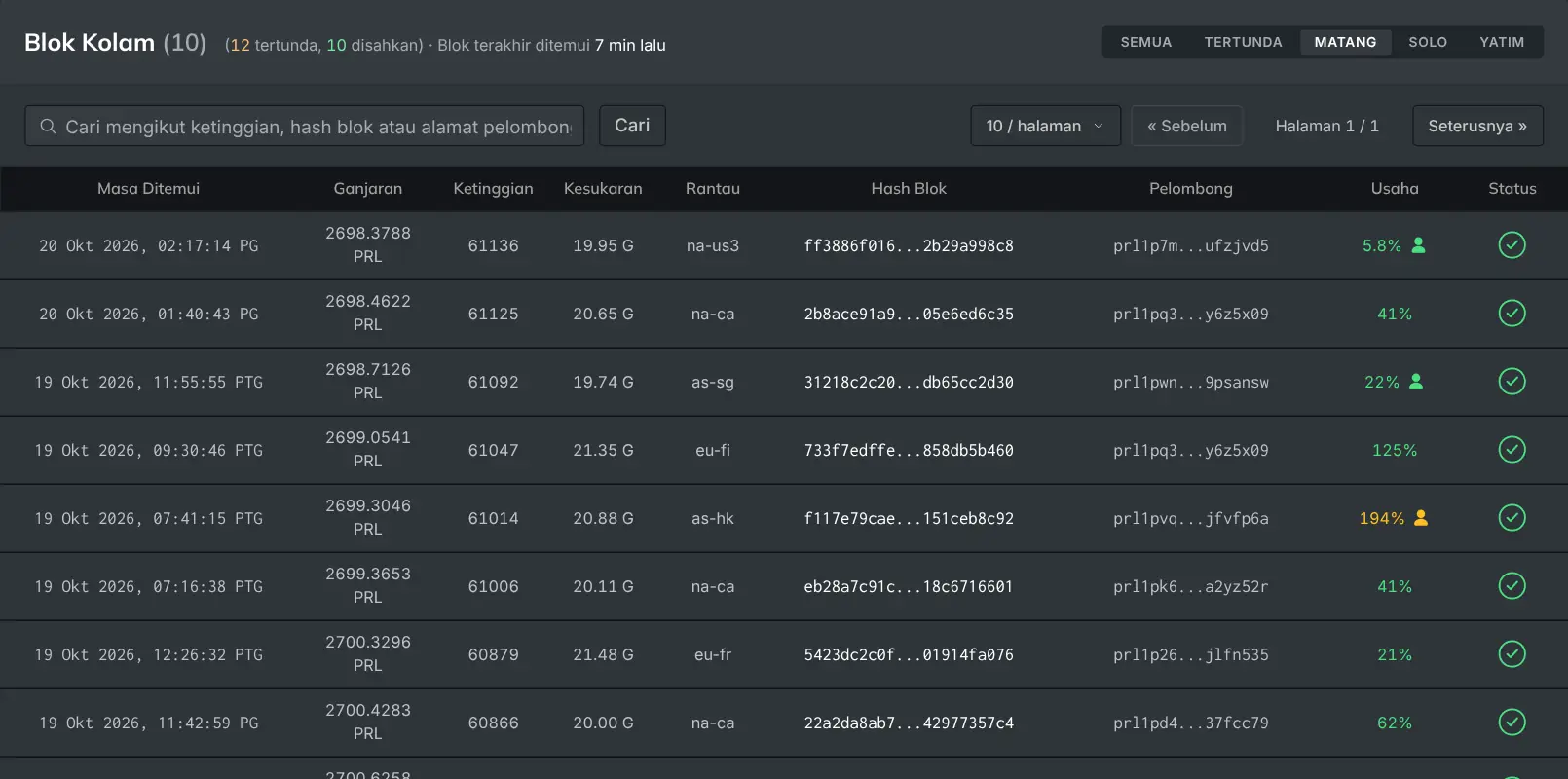Viewport: 1568px width, 779px height.
Task: Open block hash eb28a7c91c...18c6716601
Action: click(x=909, y=586)
